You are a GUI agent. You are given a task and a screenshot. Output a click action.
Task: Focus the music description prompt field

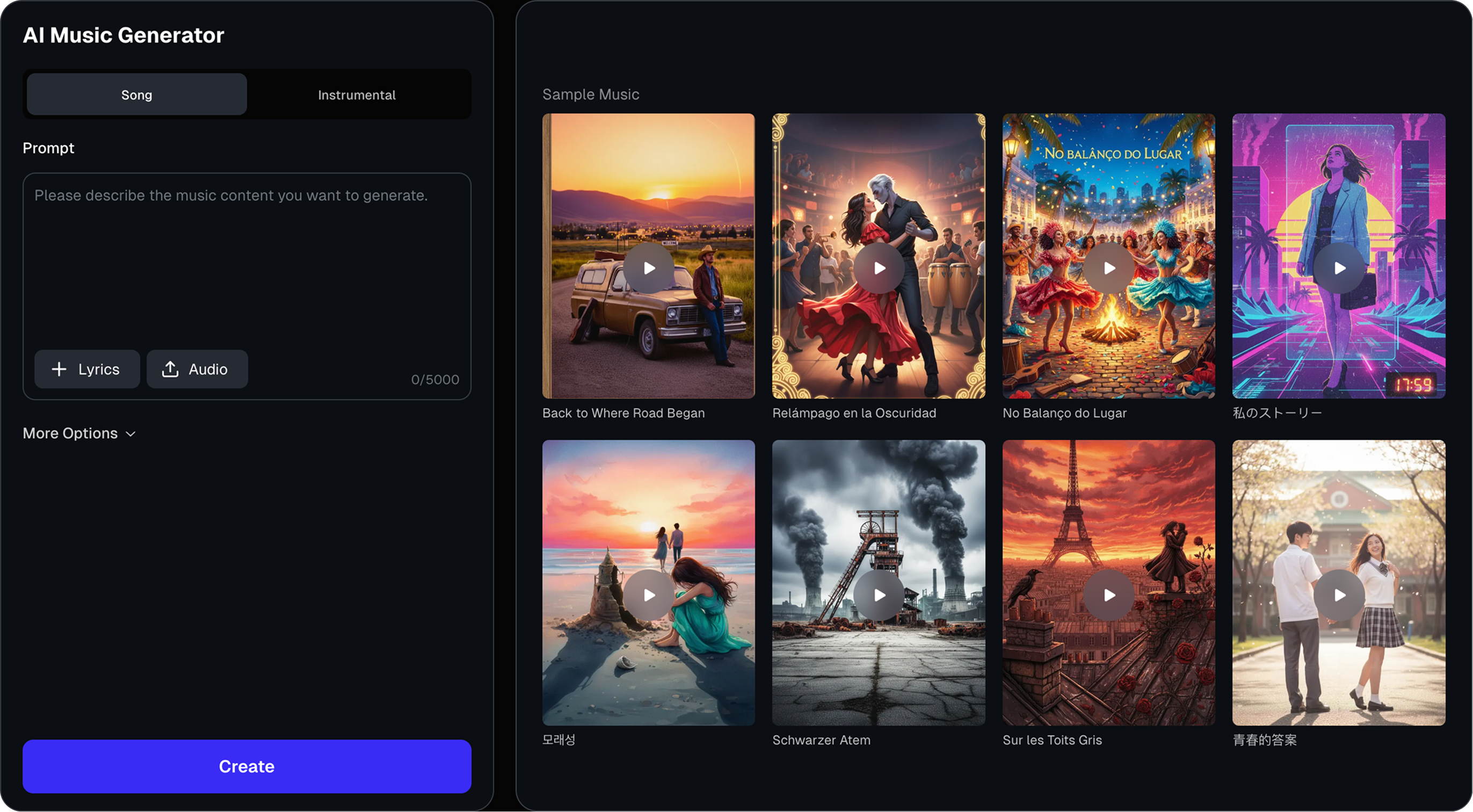[x=246, y=257]
